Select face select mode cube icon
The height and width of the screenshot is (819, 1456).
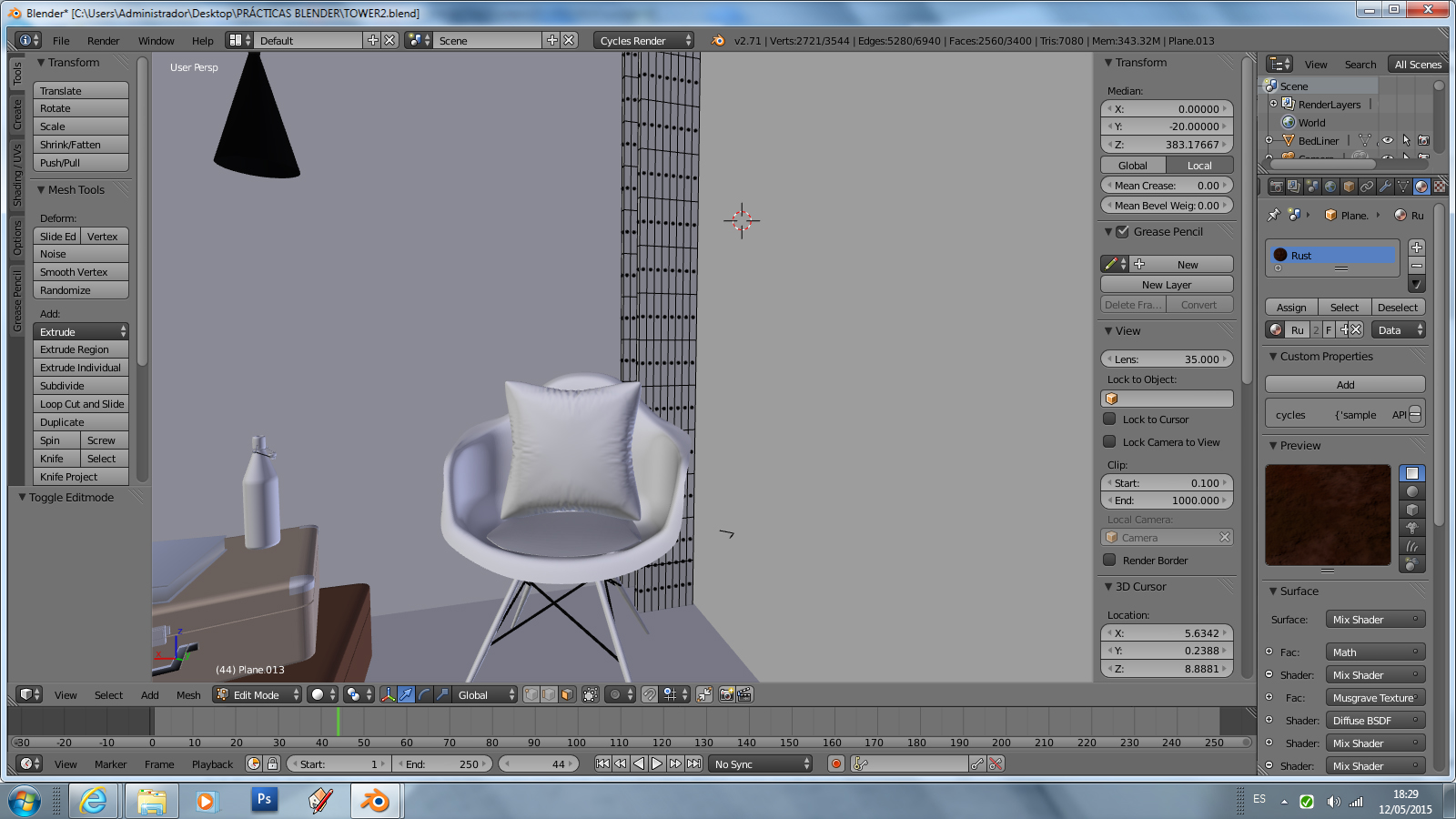click(567, 694)
